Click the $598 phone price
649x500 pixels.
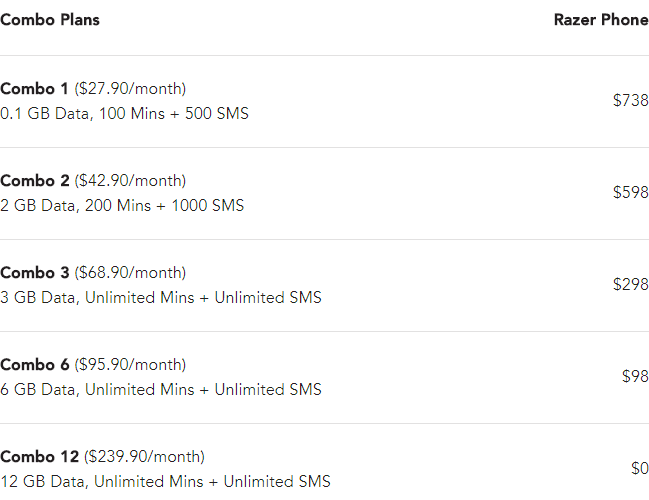pos(630,192)
